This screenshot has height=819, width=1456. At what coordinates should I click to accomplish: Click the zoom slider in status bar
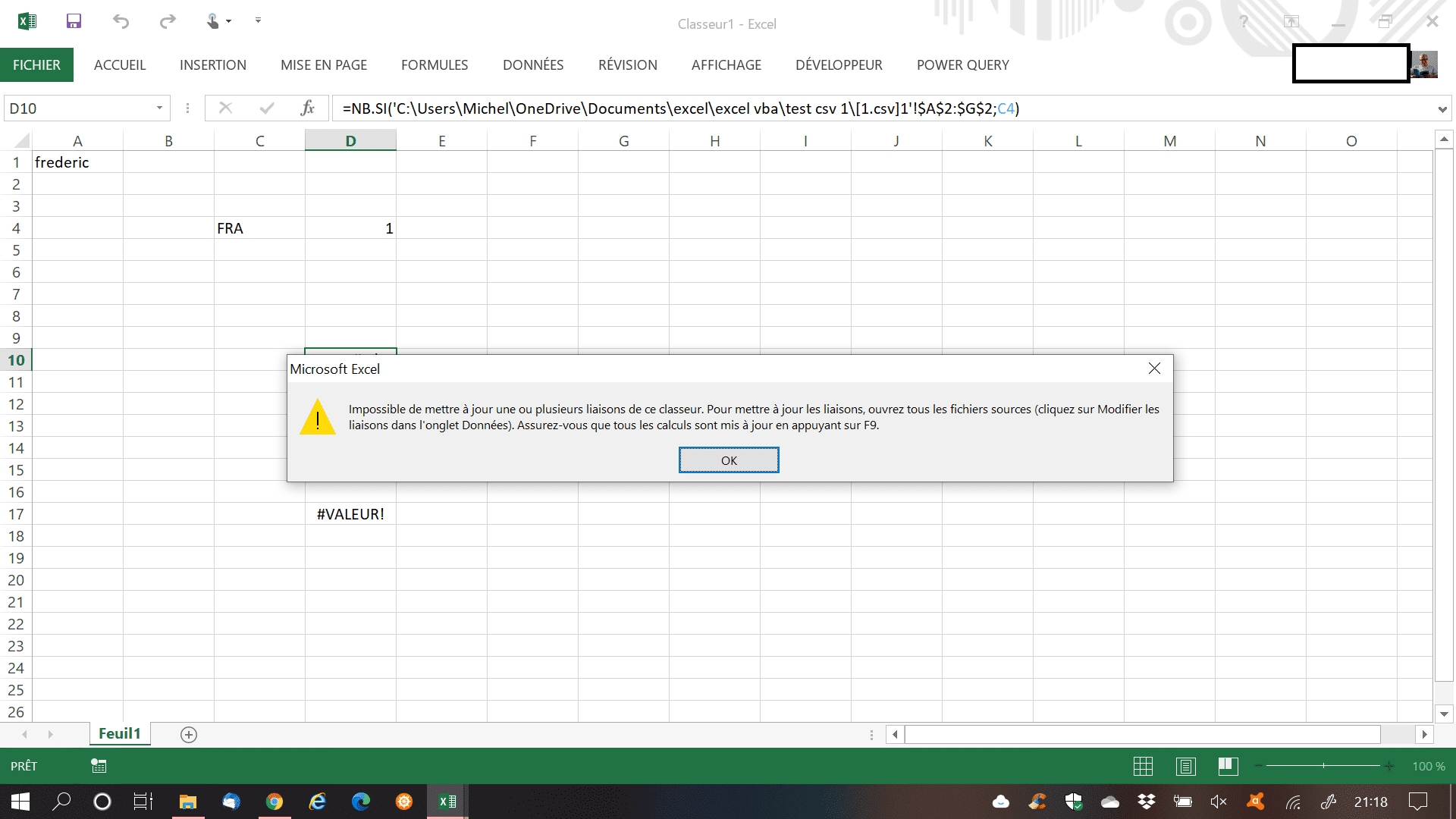point(1323,767)
